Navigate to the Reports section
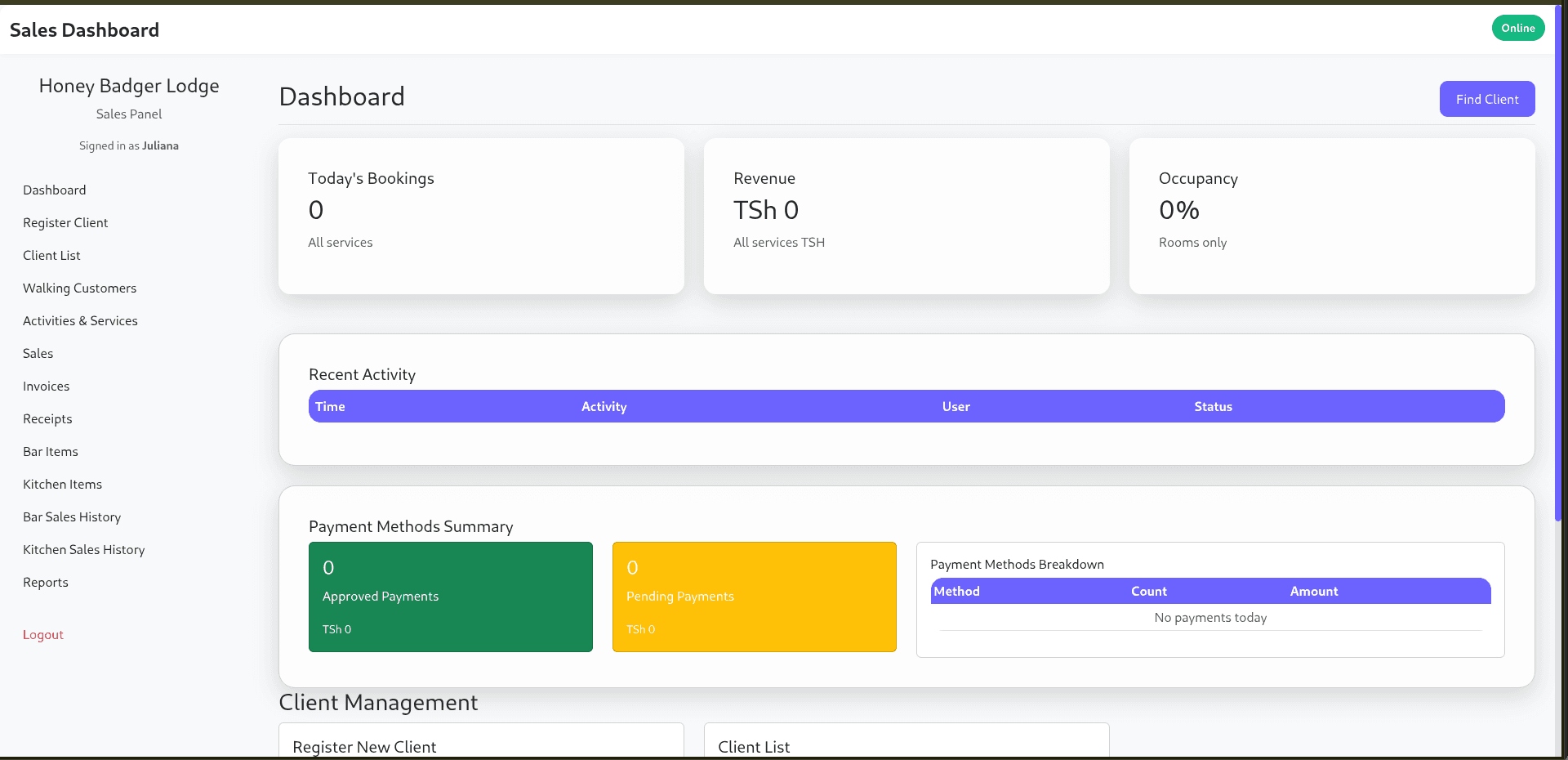This screenshot has height=760, width=1568. point(45,582)
